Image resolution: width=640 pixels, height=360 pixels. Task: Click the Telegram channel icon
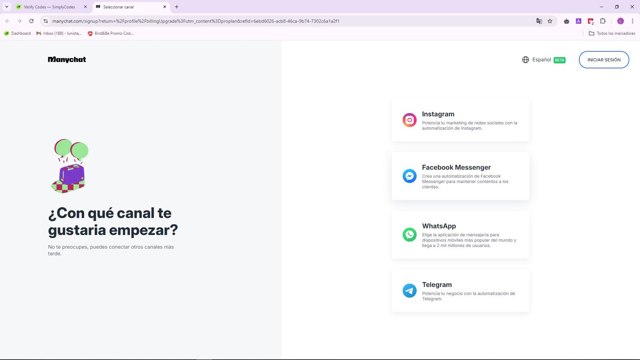click(x=409, y=291)
